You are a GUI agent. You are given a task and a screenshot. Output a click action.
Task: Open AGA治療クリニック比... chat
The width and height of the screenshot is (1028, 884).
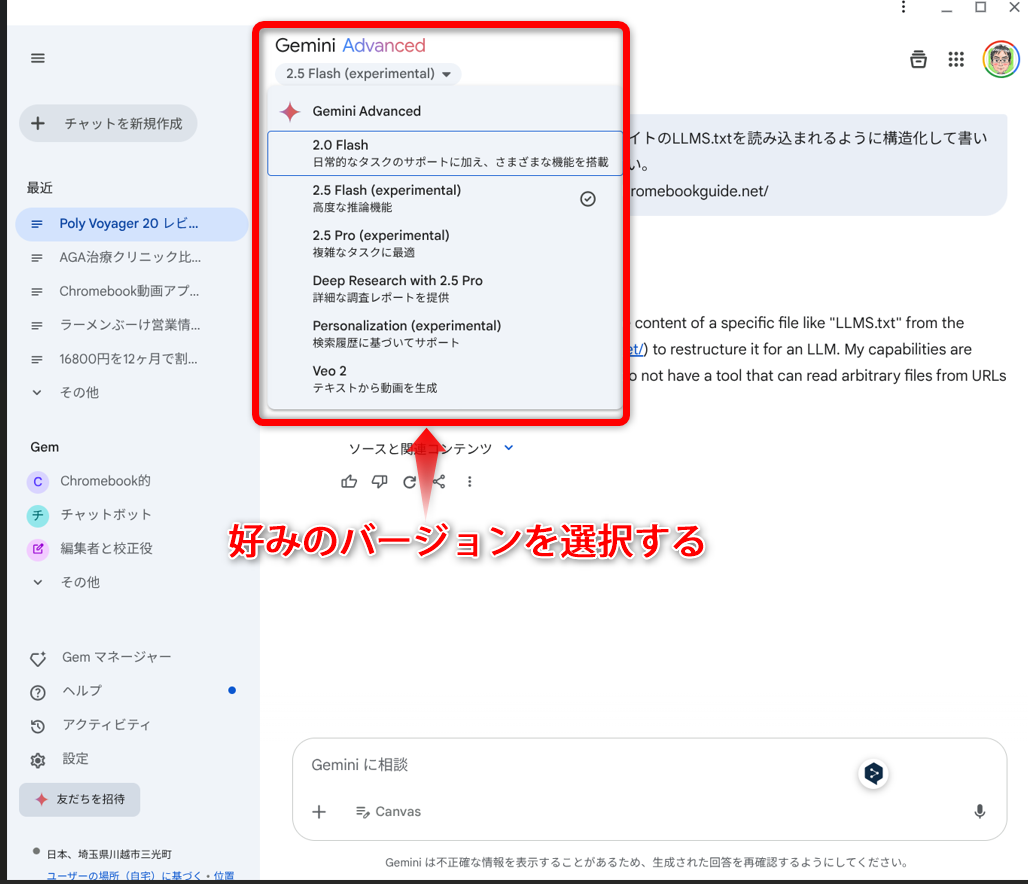pos(132,258)
